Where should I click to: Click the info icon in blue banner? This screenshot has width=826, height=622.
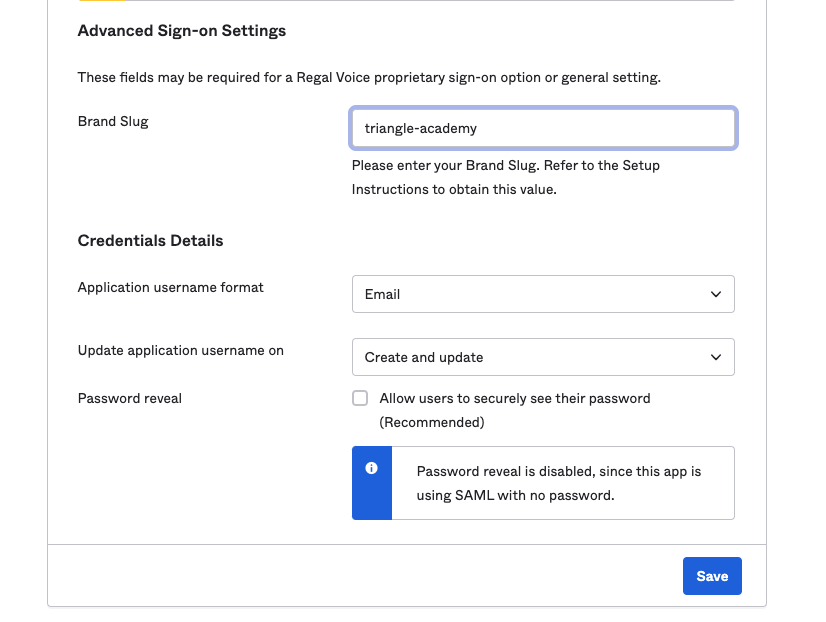pyautogui.click(x=372, y=468)
